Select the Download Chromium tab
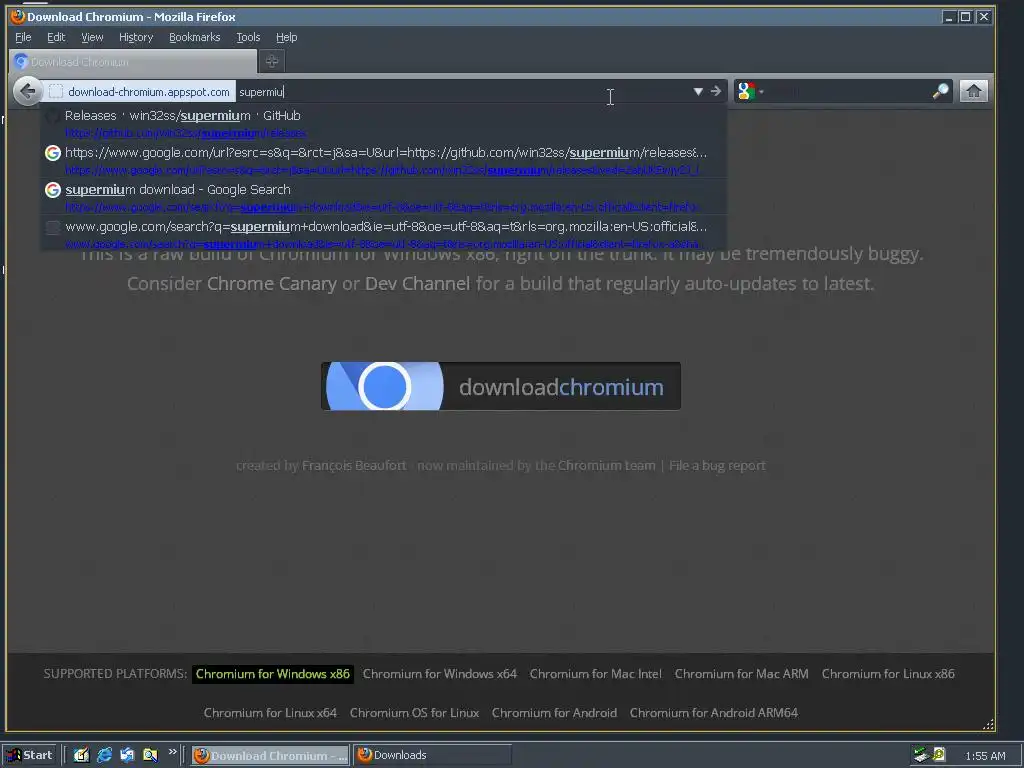Screen dimensions: 1024x768 point(133,62)
